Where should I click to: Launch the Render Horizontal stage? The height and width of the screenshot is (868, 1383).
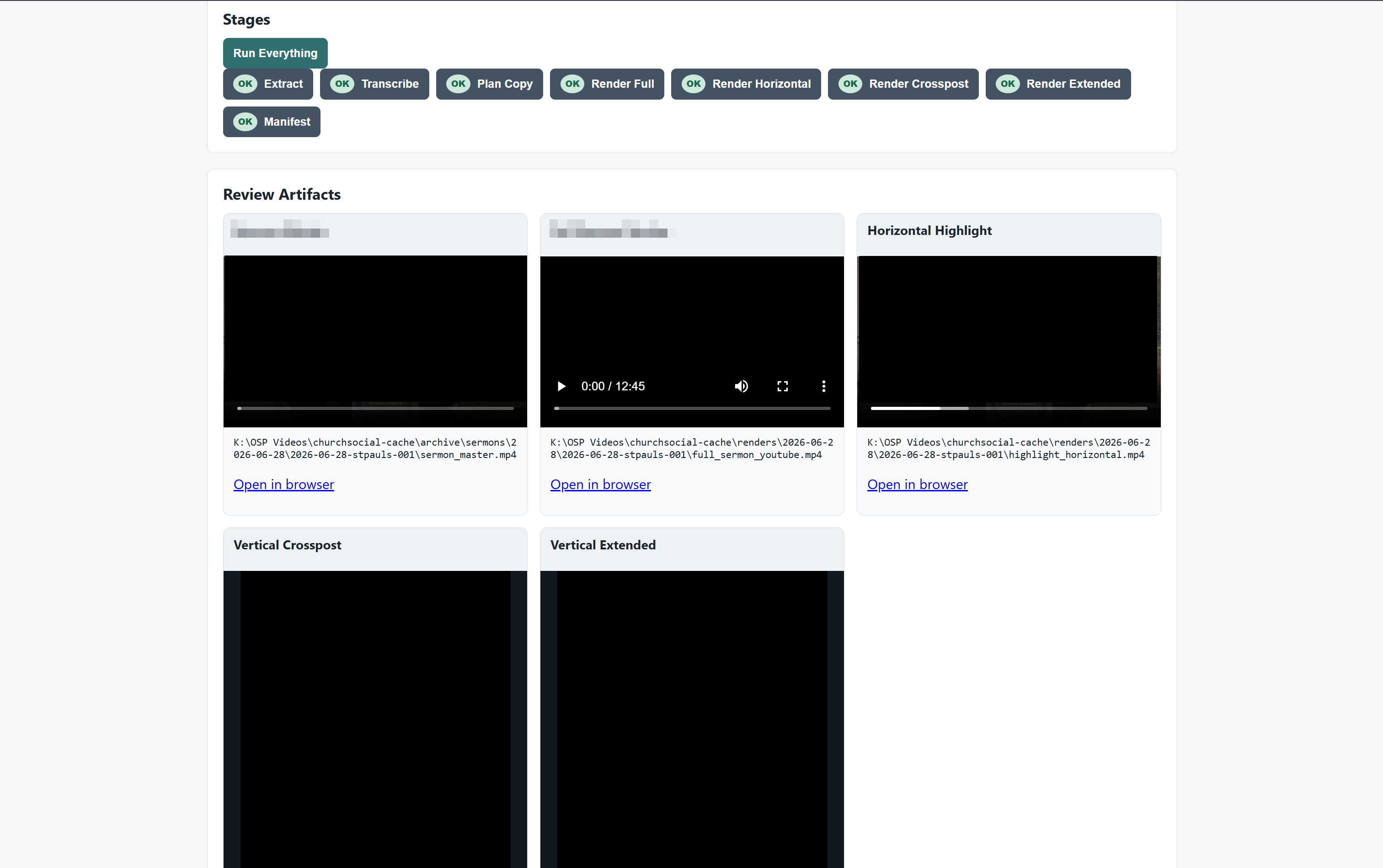(746, 84)
